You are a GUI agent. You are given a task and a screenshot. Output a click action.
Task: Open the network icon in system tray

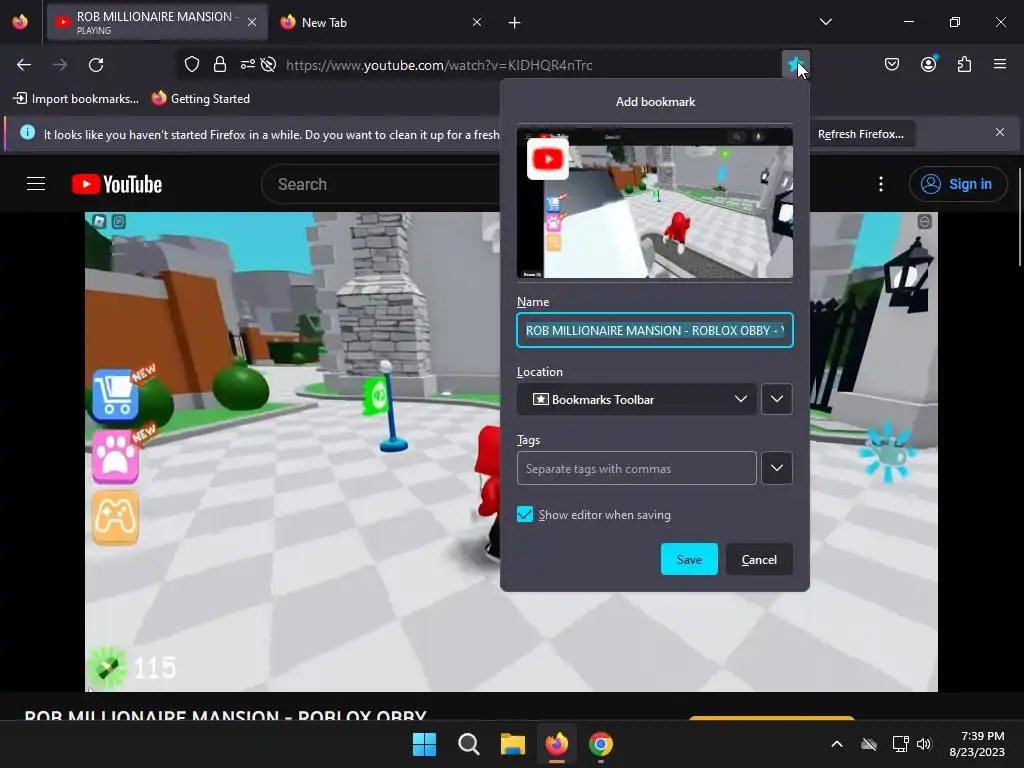pyautogui.click(x=900, y=744)
